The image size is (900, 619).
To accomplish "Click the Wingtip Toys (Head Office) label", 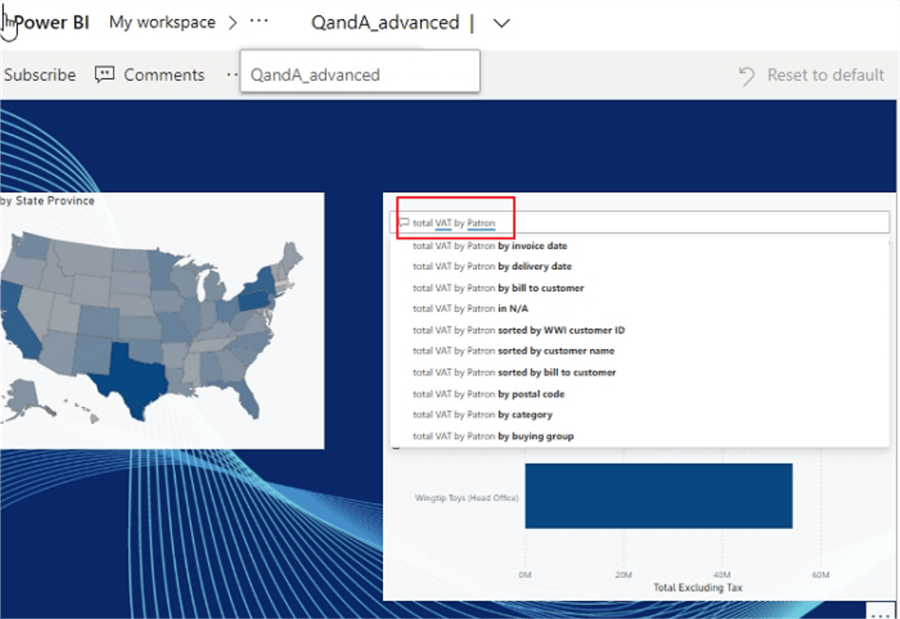I will [467, 498].
